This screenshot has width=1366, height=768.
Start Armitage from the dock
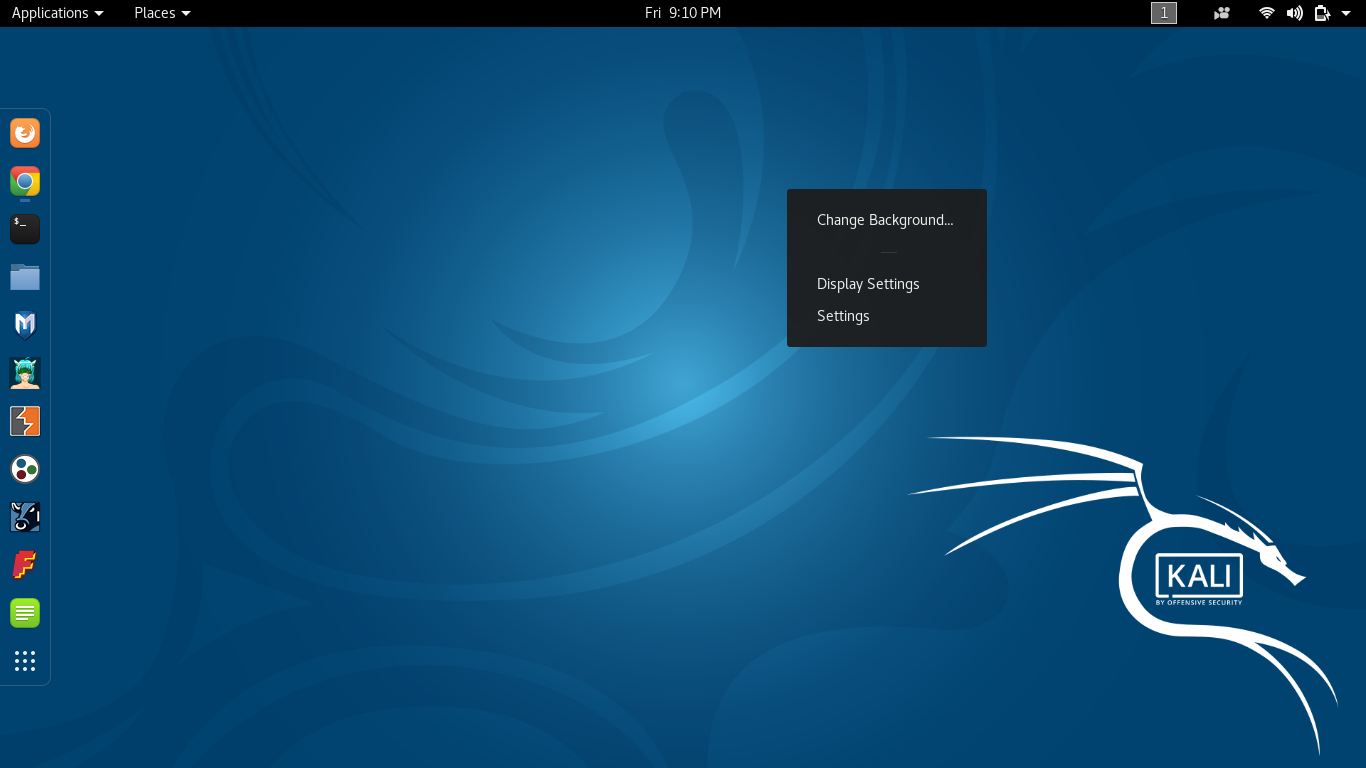click(24, 372)
